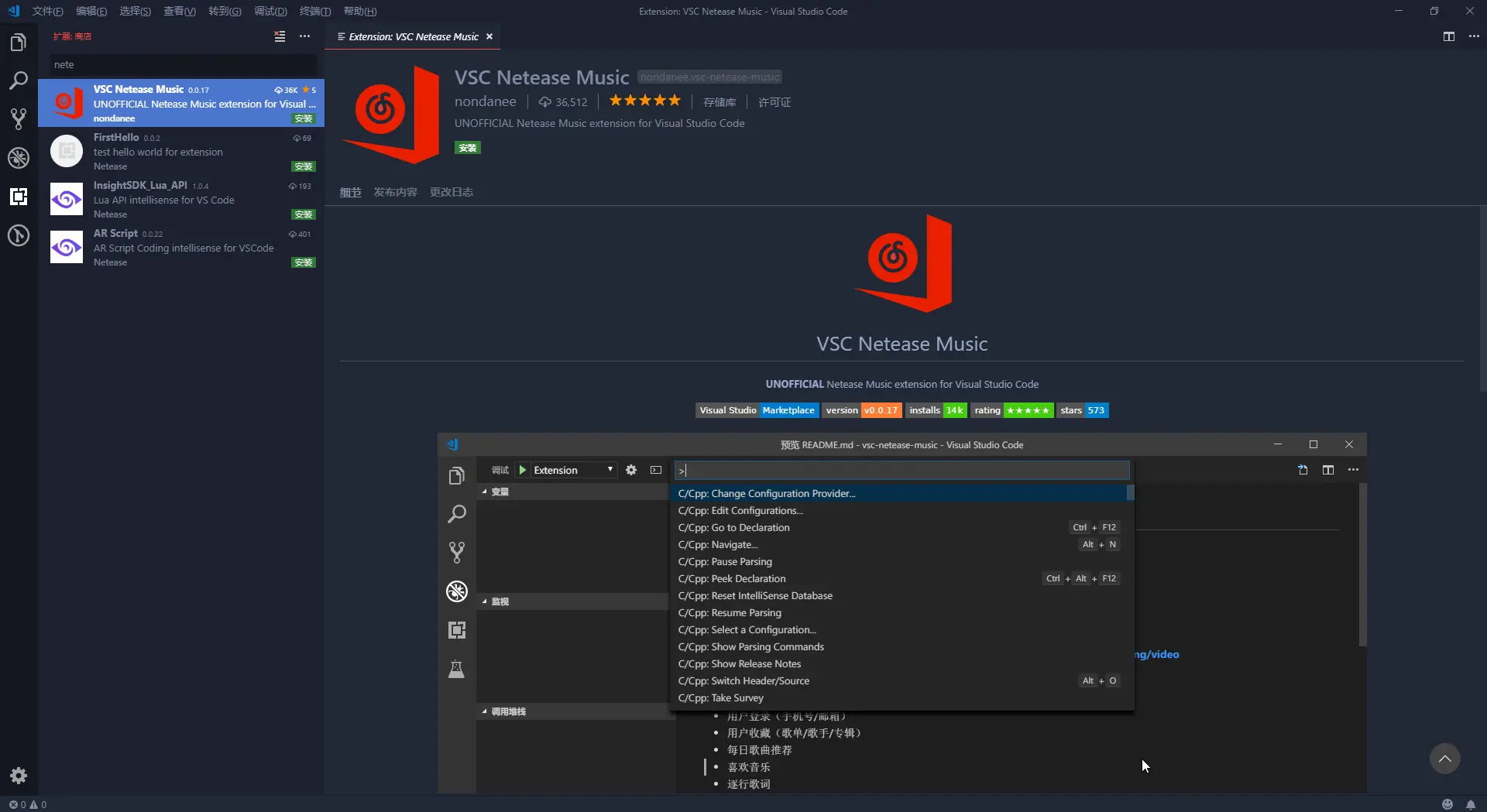Screen dimensions: 1487x812
Task: Open the Source Control view
Action: (19, 119)
